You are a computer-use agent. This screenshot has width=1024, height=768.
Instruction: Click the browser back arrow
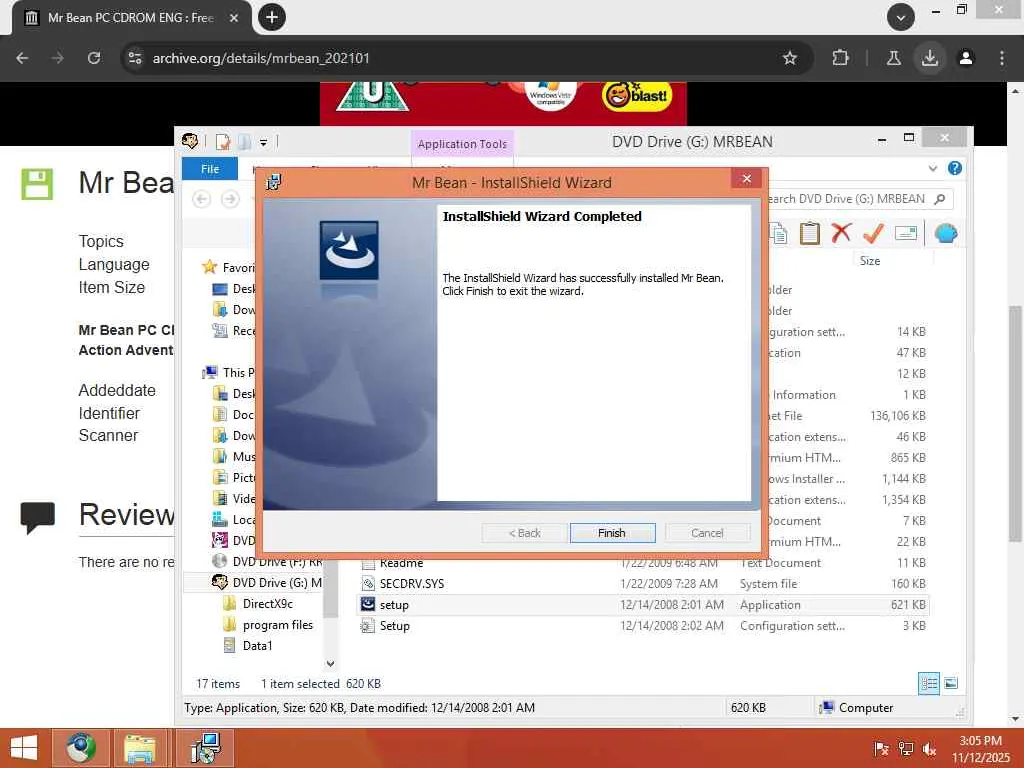[x=22, y=58]
